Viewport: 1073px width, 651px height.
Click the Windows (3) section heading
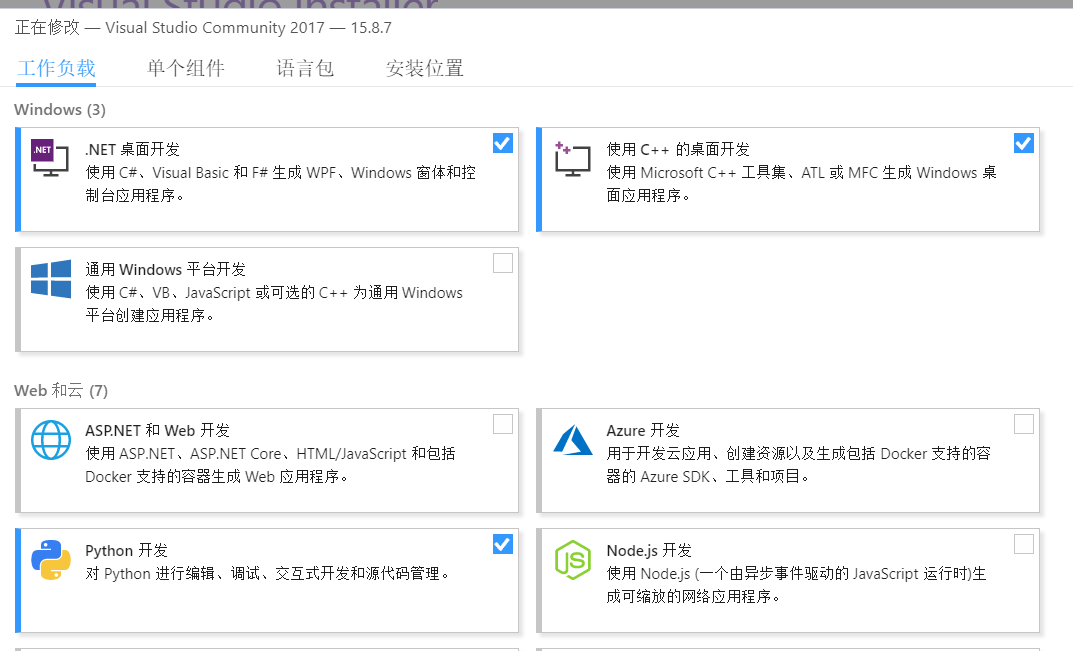tap(60, 110)
